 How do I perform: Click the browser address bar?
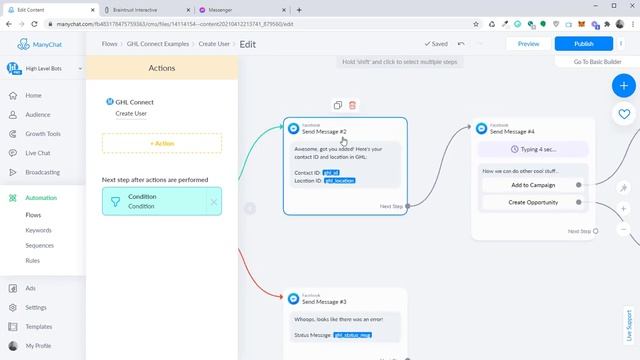pyautogui.click(x=261, y=24)
